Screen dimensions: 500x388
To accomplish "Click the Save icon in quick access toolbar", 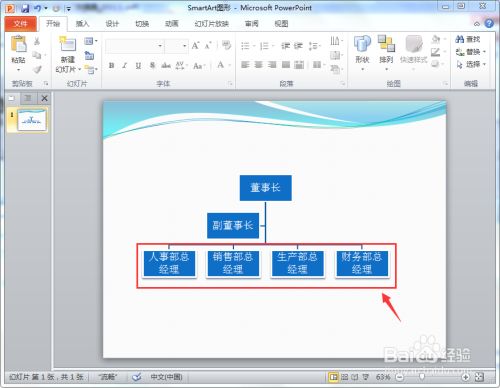I will click(x=25, y=8).
